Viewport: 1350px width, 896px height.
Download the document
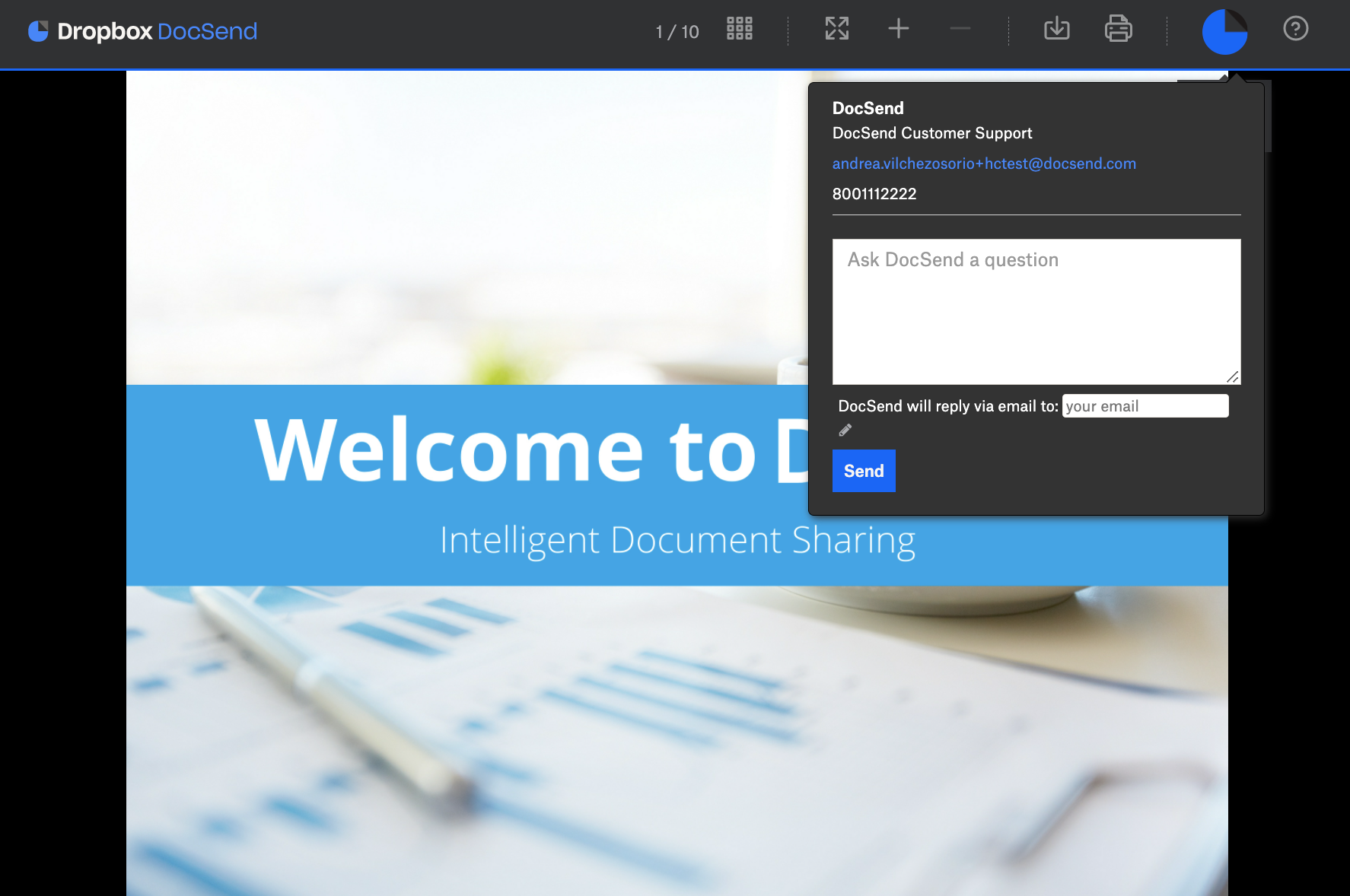pos(1057,29)
